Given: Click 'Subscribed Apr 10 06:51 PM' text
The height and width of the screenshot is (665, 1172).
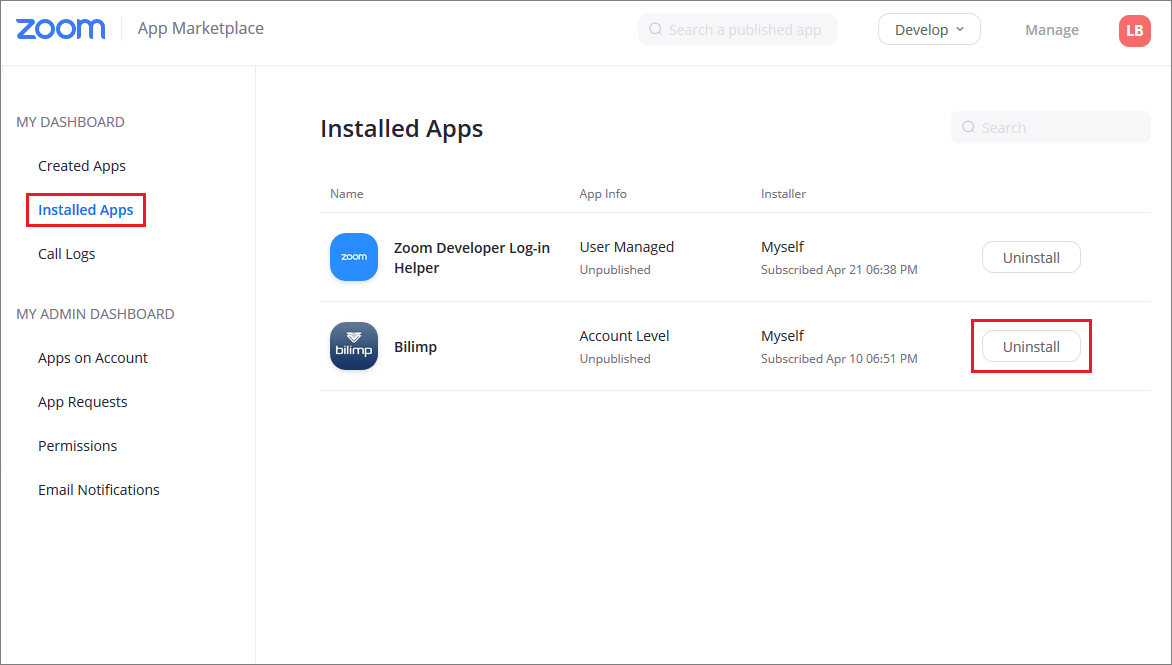Looking at the screenshot, I should (x=839, y=359).
